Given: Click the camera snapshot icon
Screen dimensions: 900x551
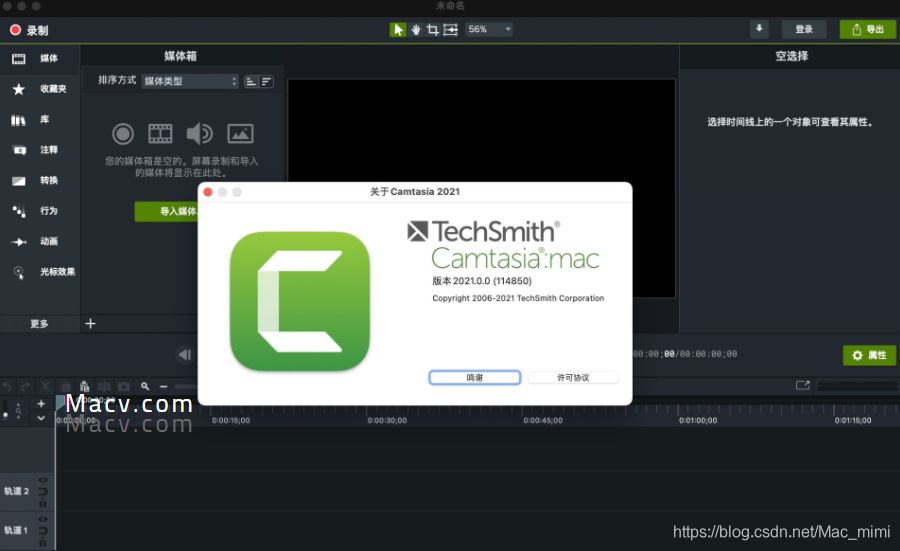Looking at the screenshot, I should 123,387.
